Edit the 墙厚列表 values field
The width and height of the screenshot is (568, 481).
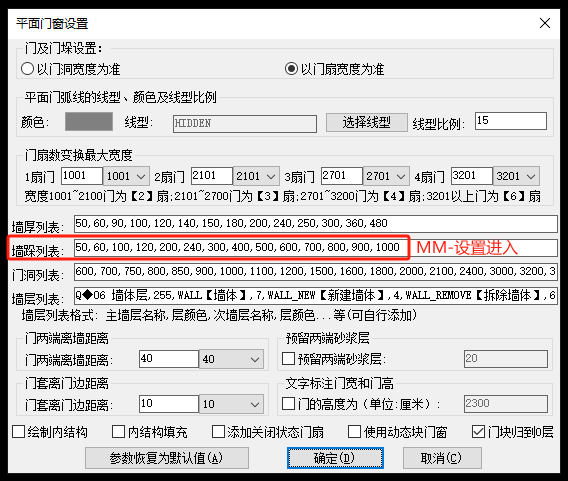pos(316,223)
